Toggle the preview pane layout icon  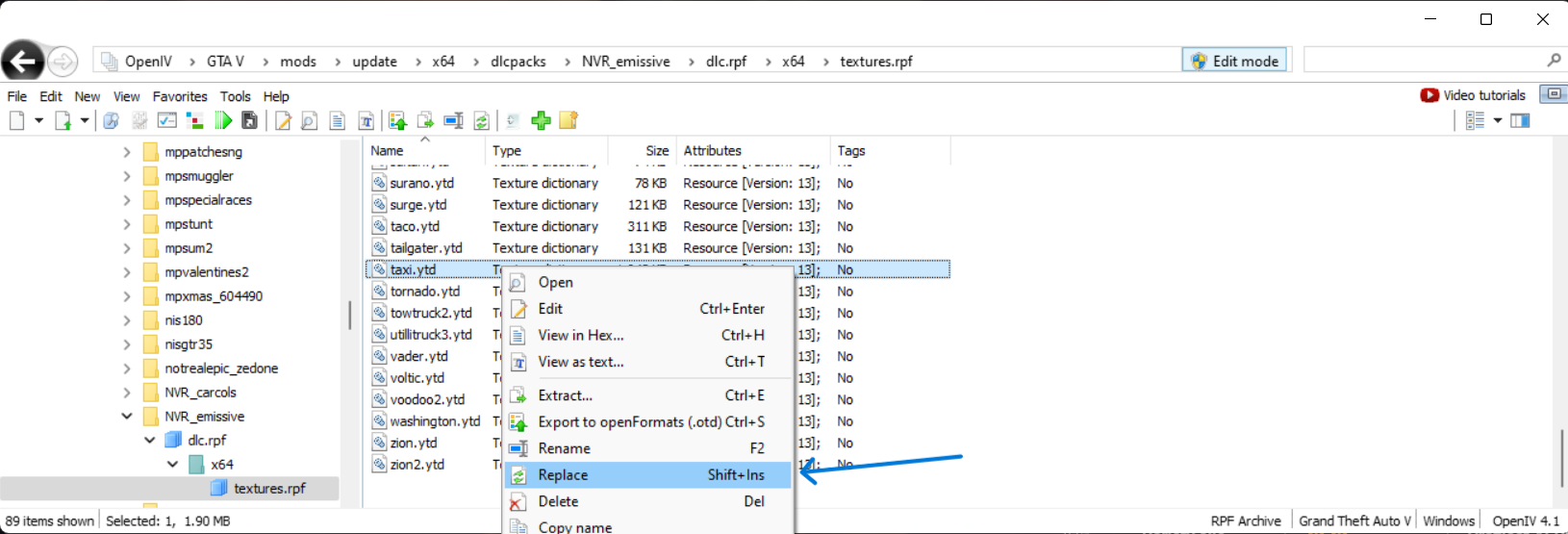(1520, 120)
